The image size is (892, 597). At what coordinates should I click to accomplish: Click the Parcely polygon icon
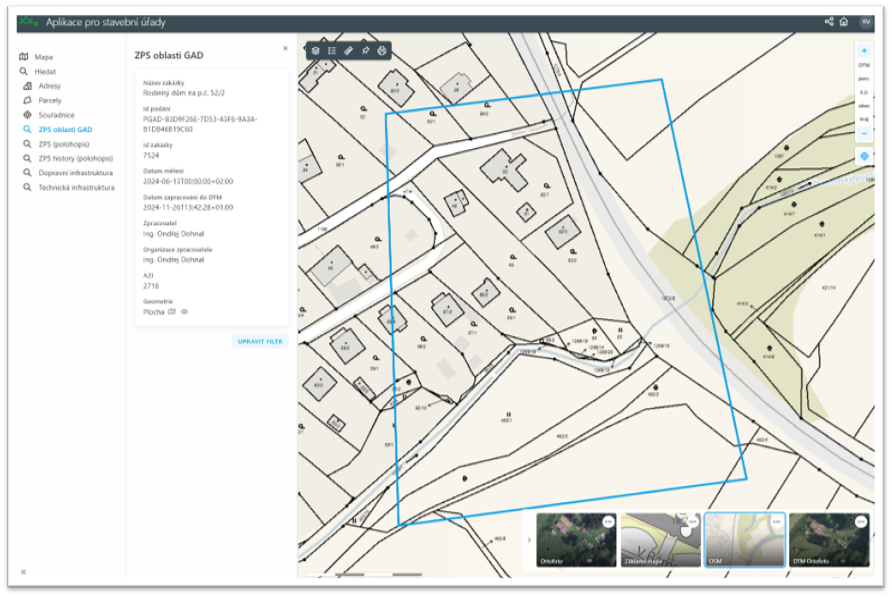27,100
